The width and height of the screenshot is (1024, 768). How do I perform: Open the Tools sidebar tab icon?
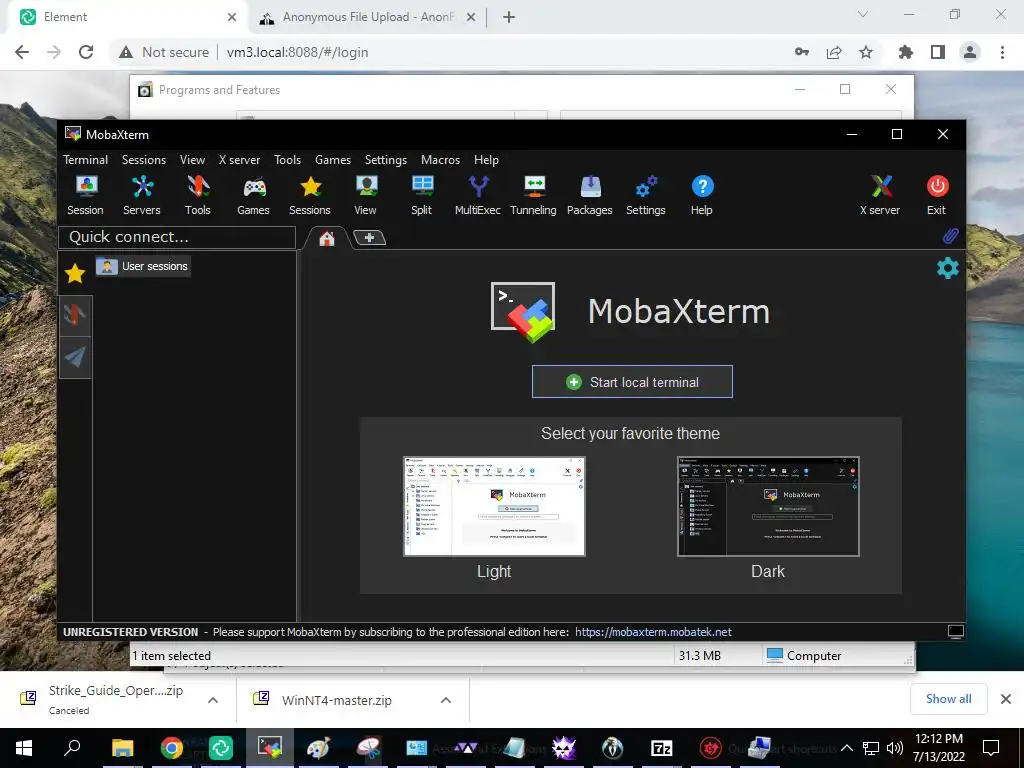pos(75,316)
